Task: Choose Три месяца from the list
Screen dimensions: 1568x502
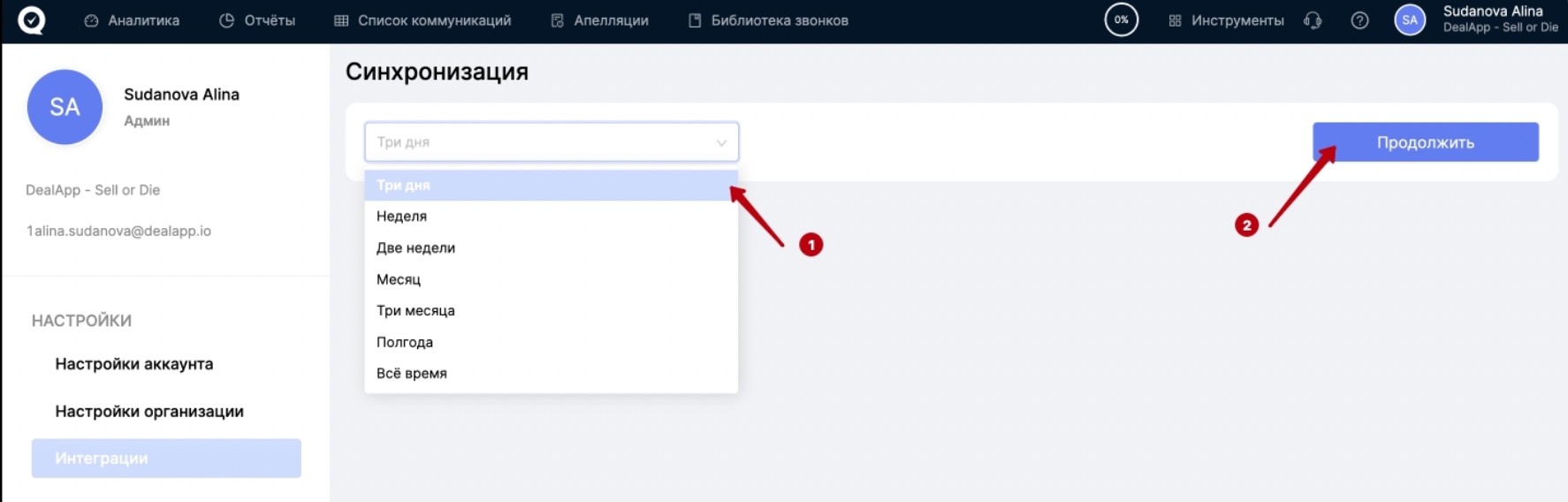Action: click(415, 311)
